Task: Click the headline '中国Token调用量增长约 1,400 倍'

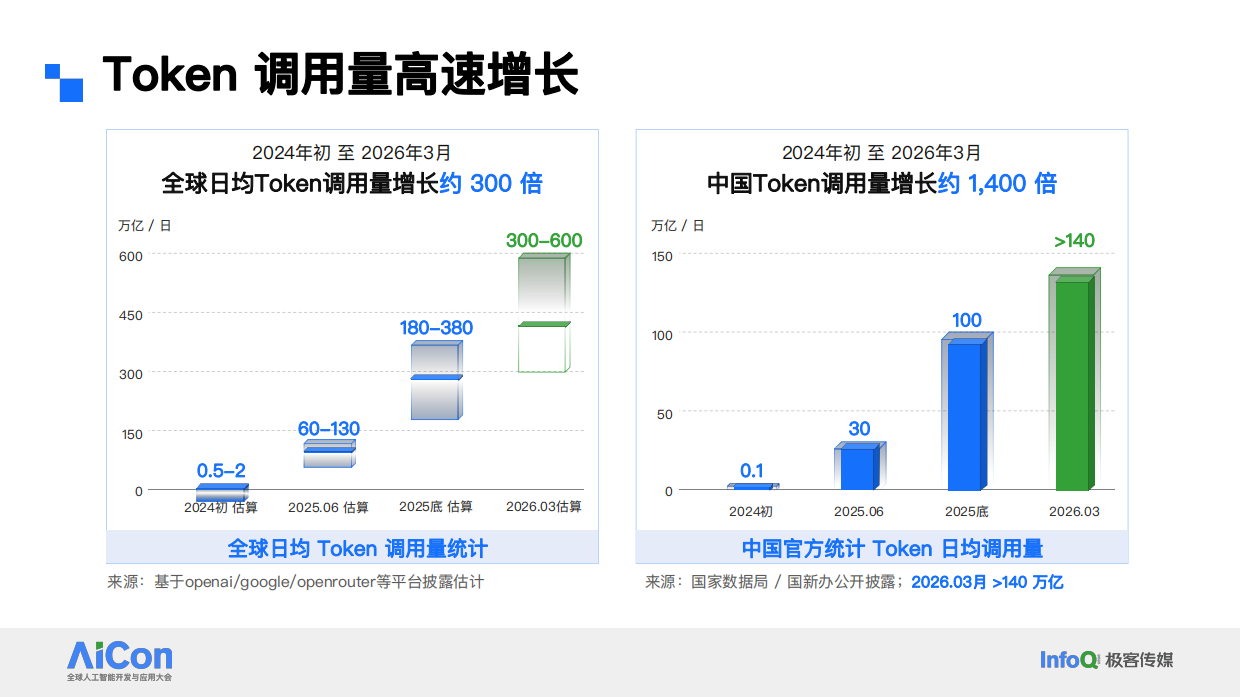Action: [x=882, y=184]
